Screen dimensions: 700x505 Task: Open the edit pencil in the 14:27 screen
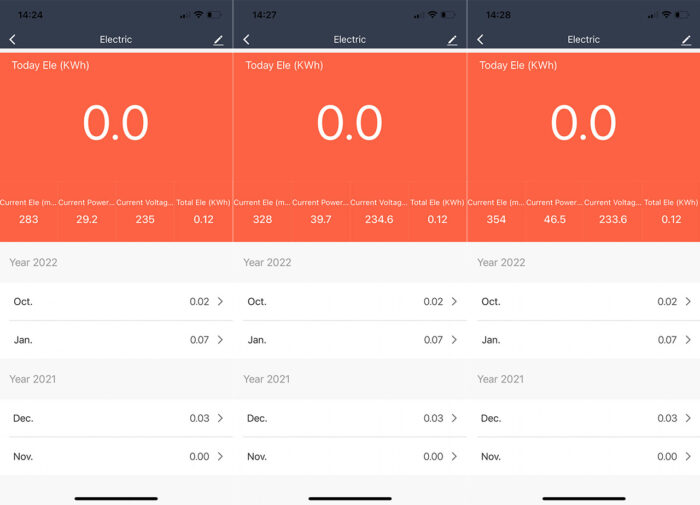[x=452, y=40]
